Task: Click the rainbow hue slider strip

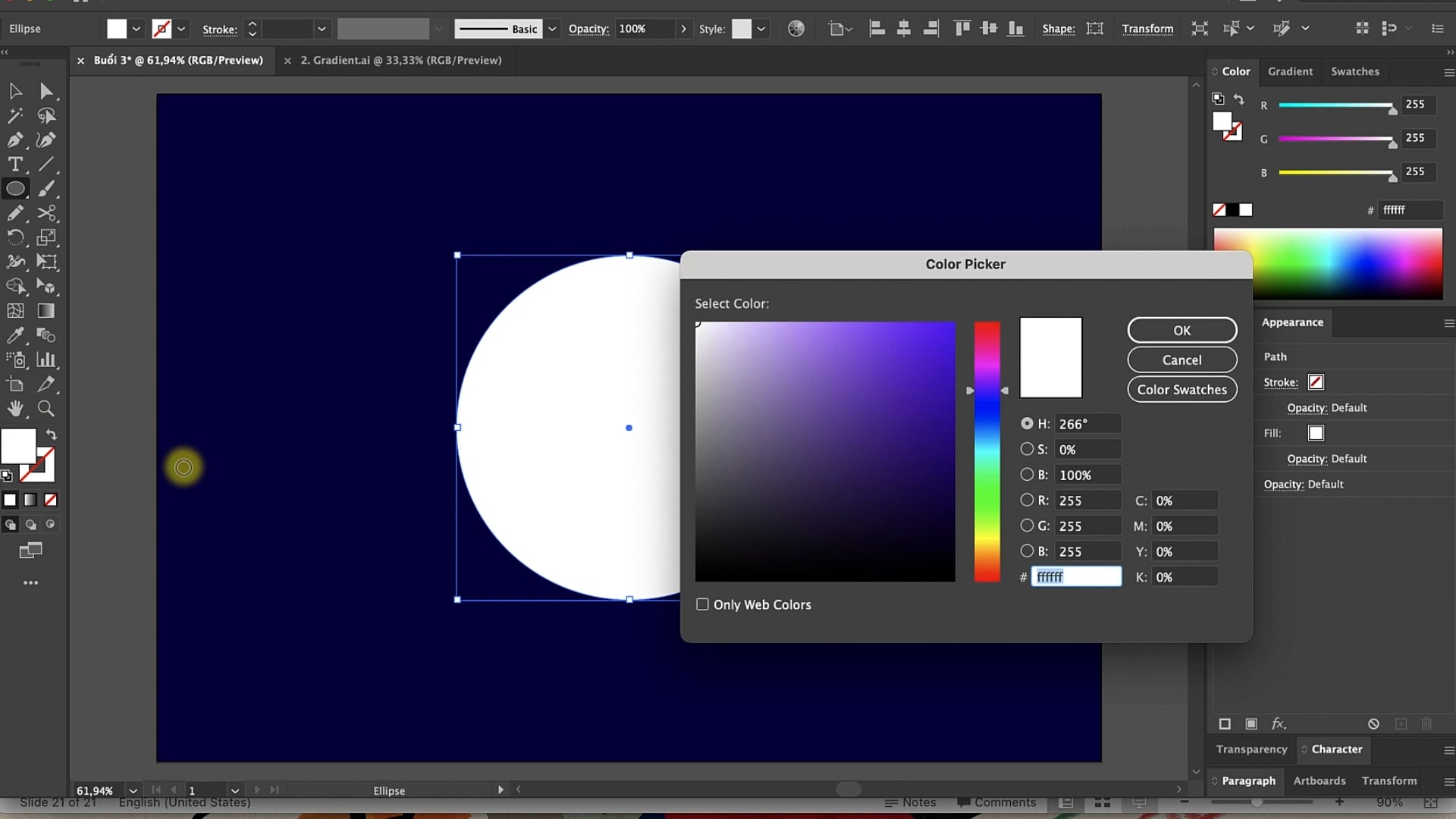Action: point(987,451)
